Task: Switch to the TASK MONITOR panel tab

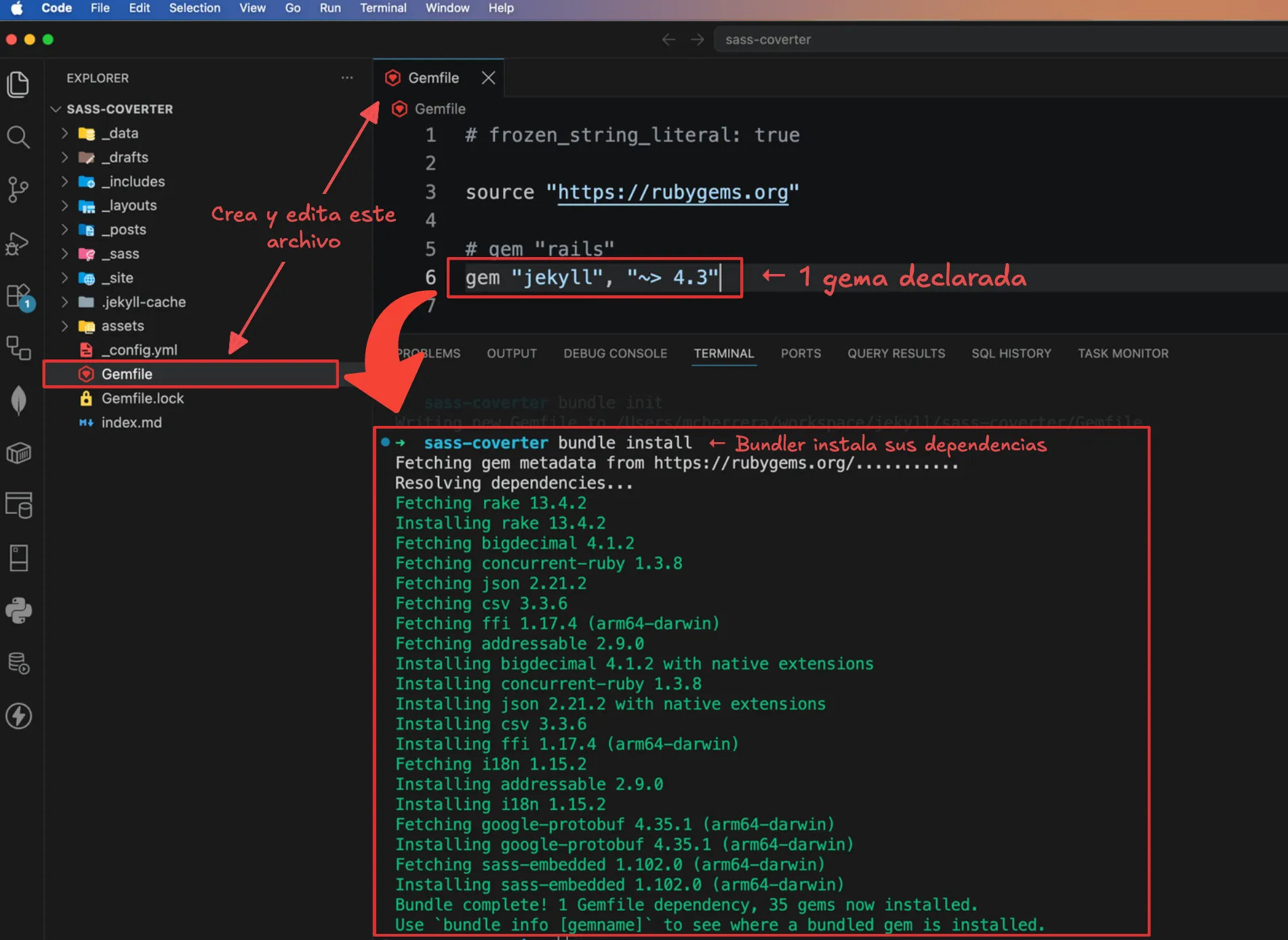Action: 1123,353
